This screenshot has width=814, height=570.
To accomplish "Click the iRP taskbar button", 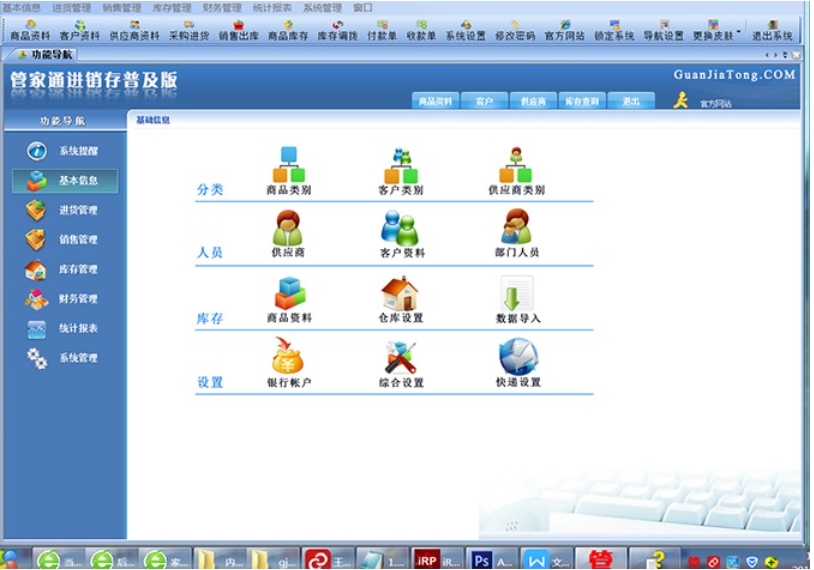I will coord(437,560).
